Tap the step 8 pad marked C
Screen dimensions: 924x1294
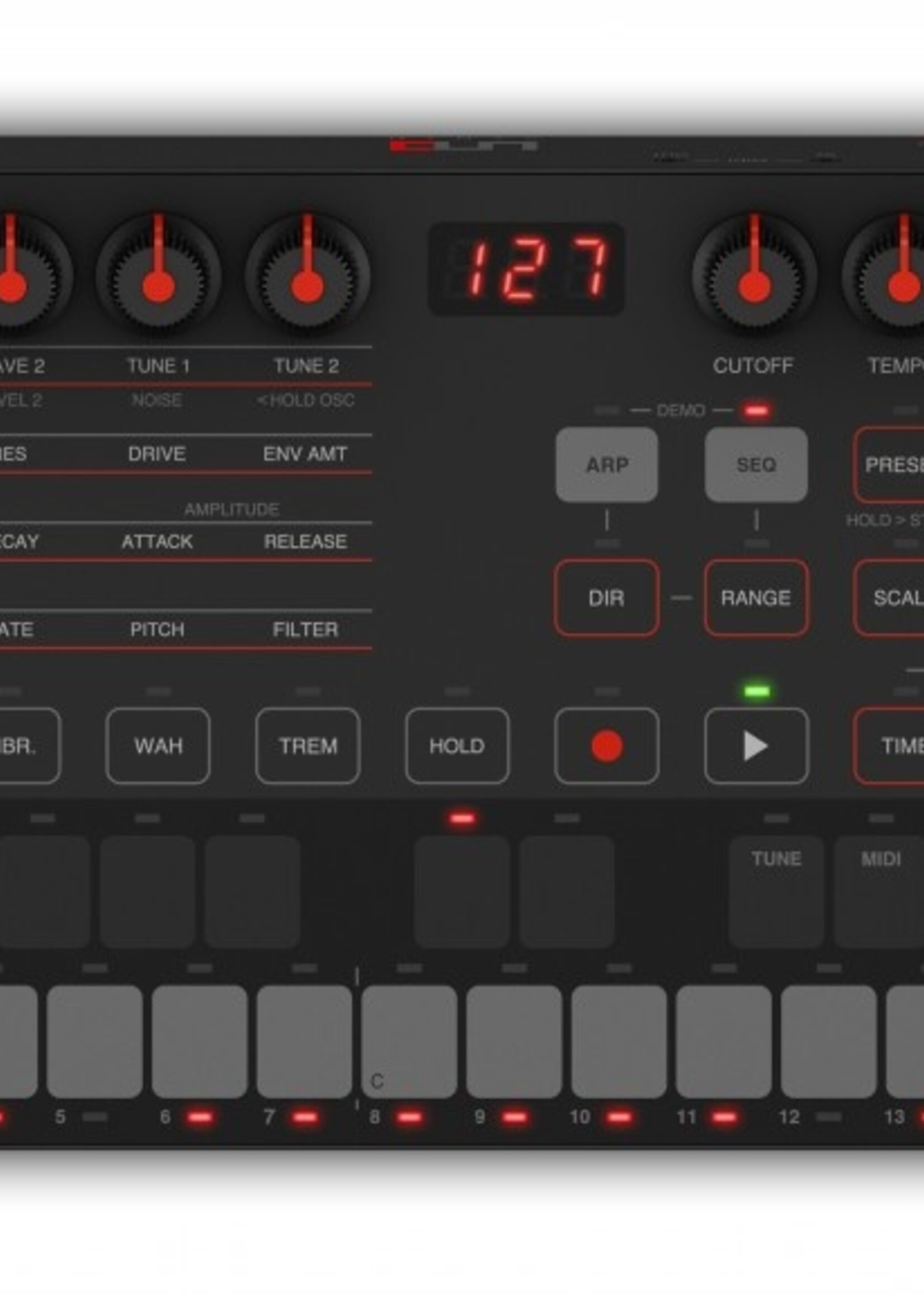[409, 1041]
